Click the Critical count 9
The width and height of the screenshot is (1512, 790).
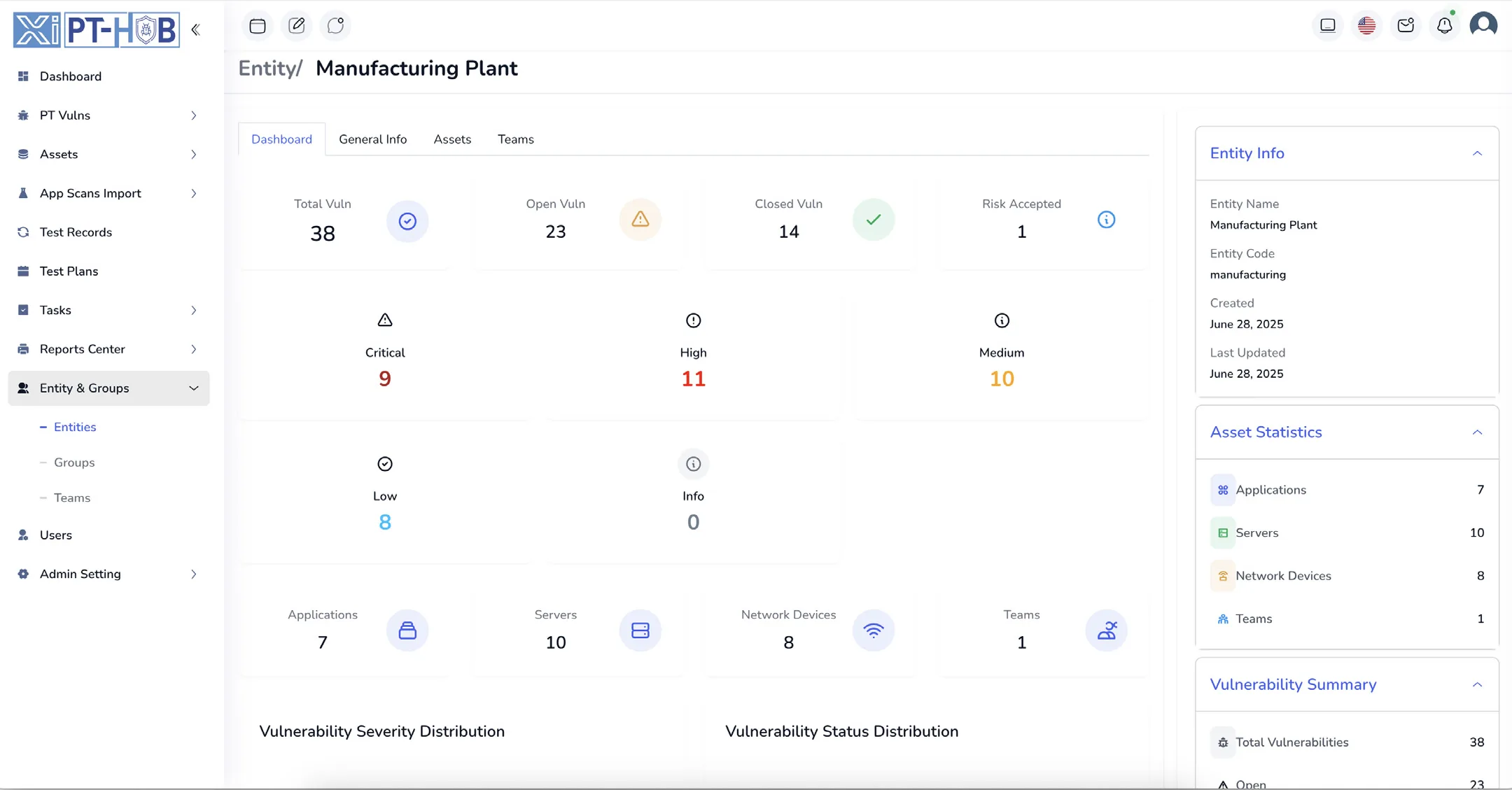tap(385, 379)
